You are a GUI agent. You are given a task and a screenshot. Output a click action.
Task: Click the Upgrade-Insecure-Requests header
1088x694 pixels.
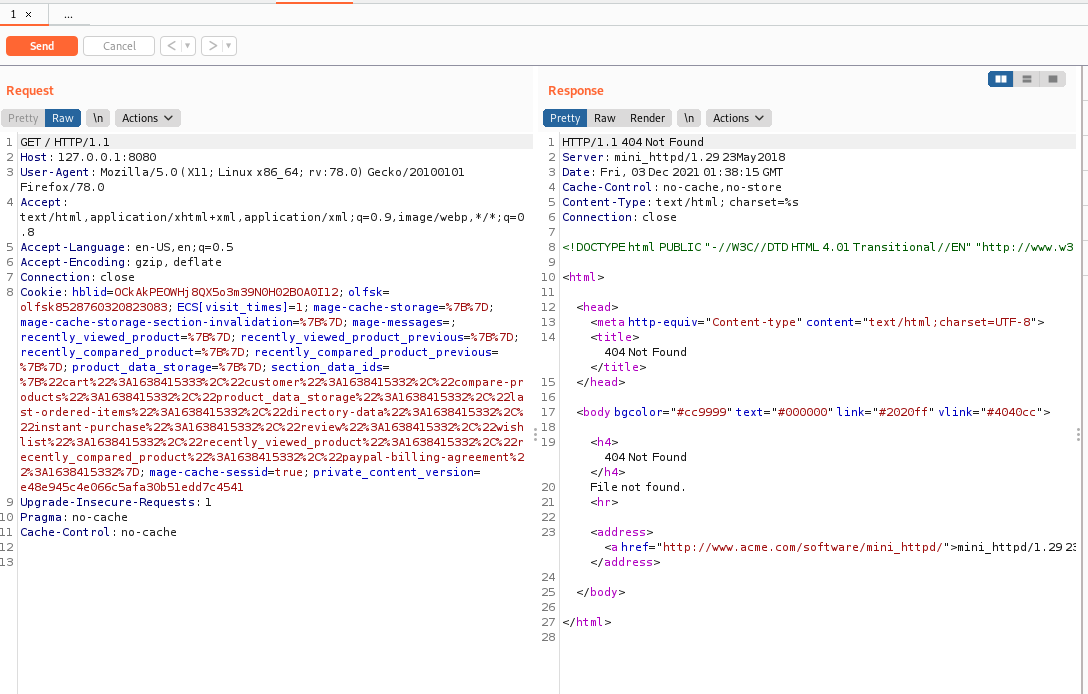point(116,502)
